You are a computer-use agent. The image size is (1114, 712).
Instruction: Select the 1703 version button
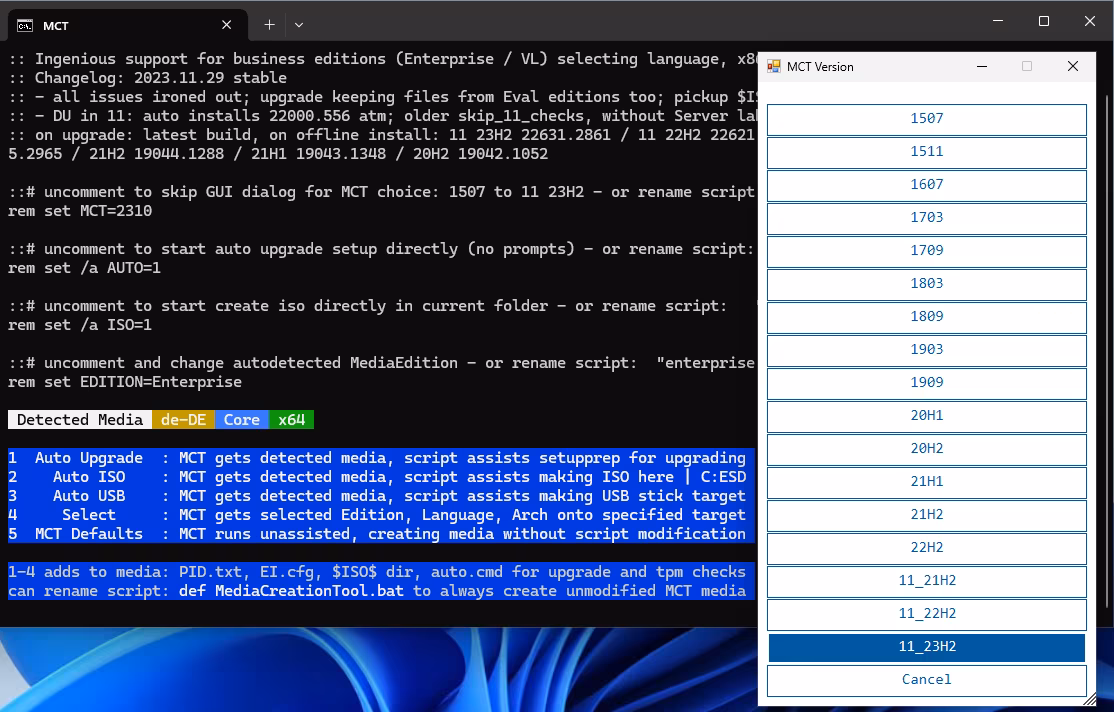click(x=926, y=217)
